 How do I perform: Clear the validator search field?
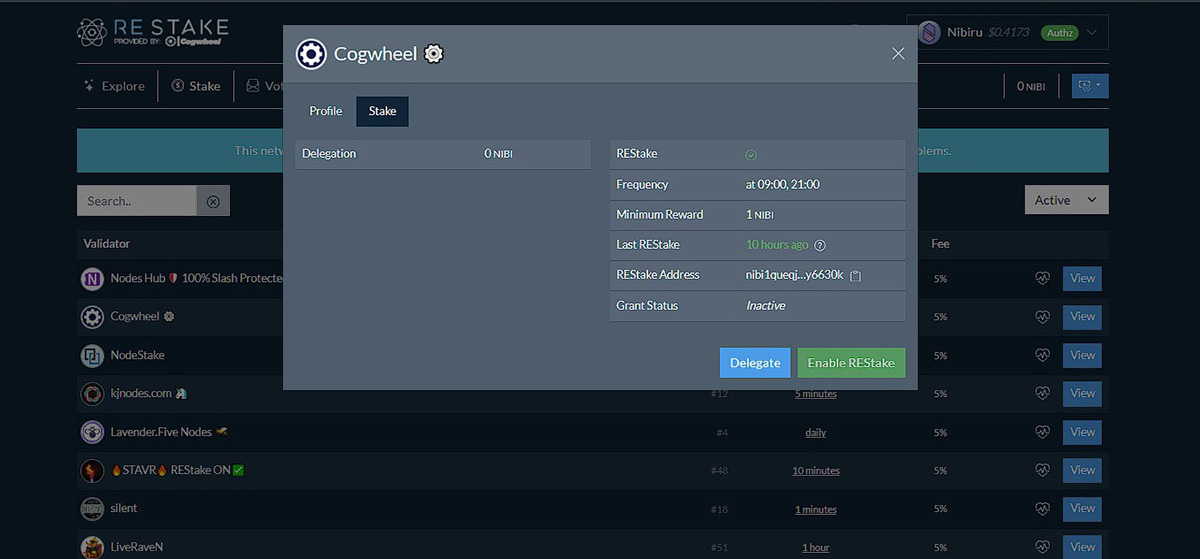tap(213, 201)
